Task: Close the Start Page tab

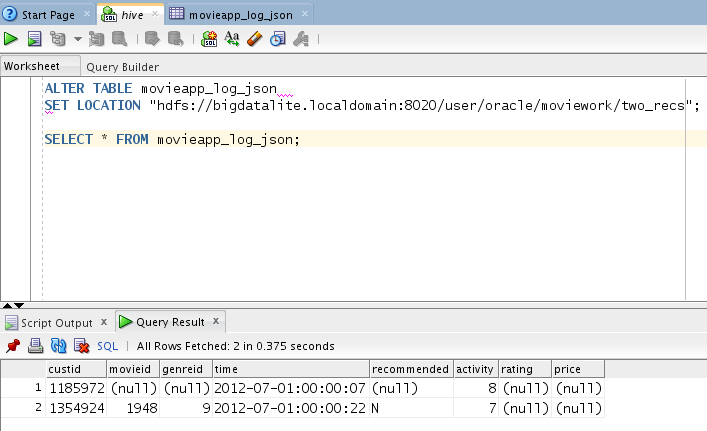Action: coord(87,14)
